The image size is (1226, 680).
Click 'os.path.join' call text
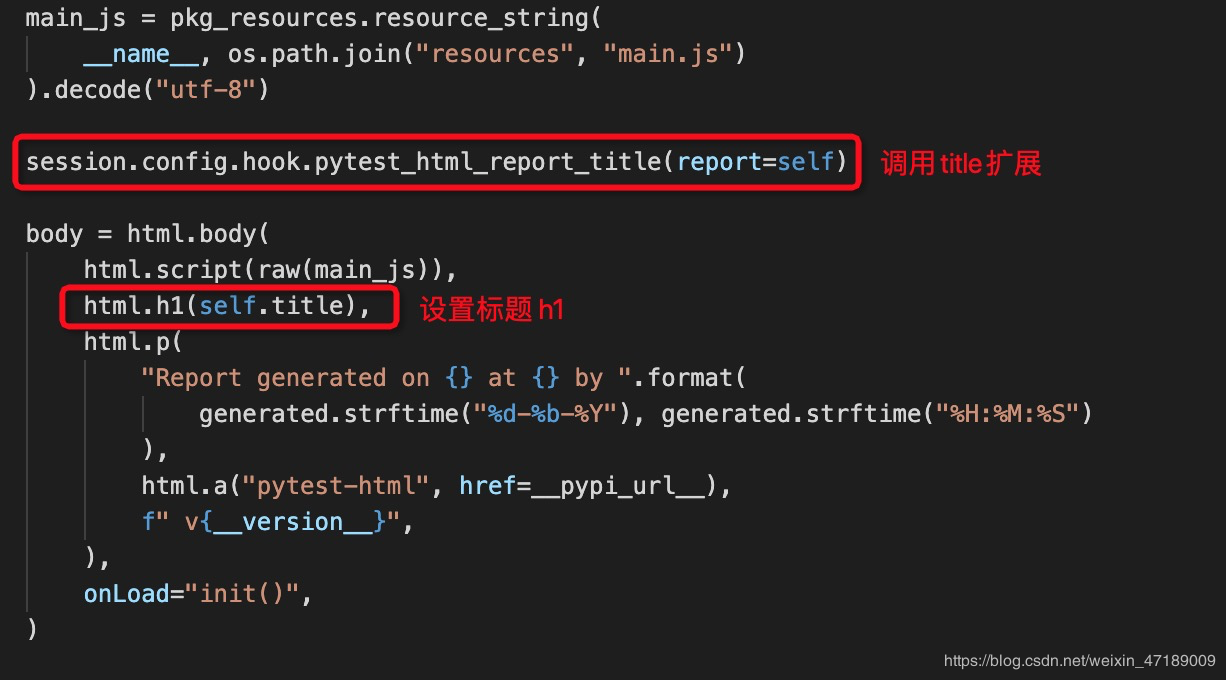pos(314,54)
